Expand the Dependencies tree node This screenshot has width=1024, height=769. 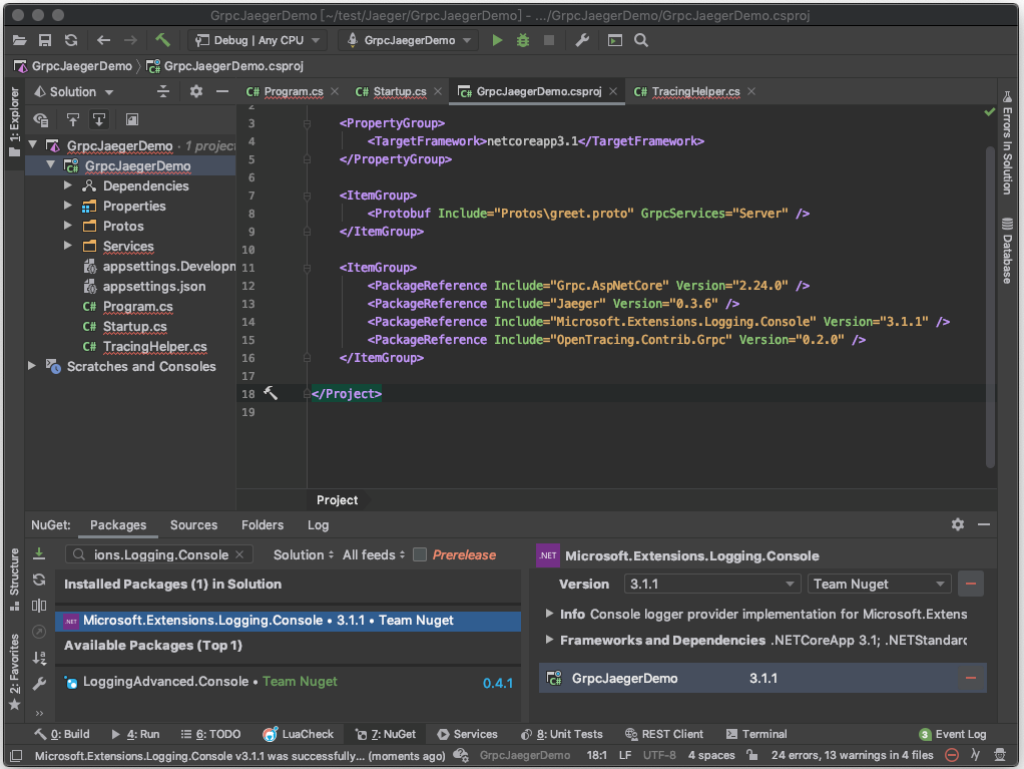pos(68,185)
